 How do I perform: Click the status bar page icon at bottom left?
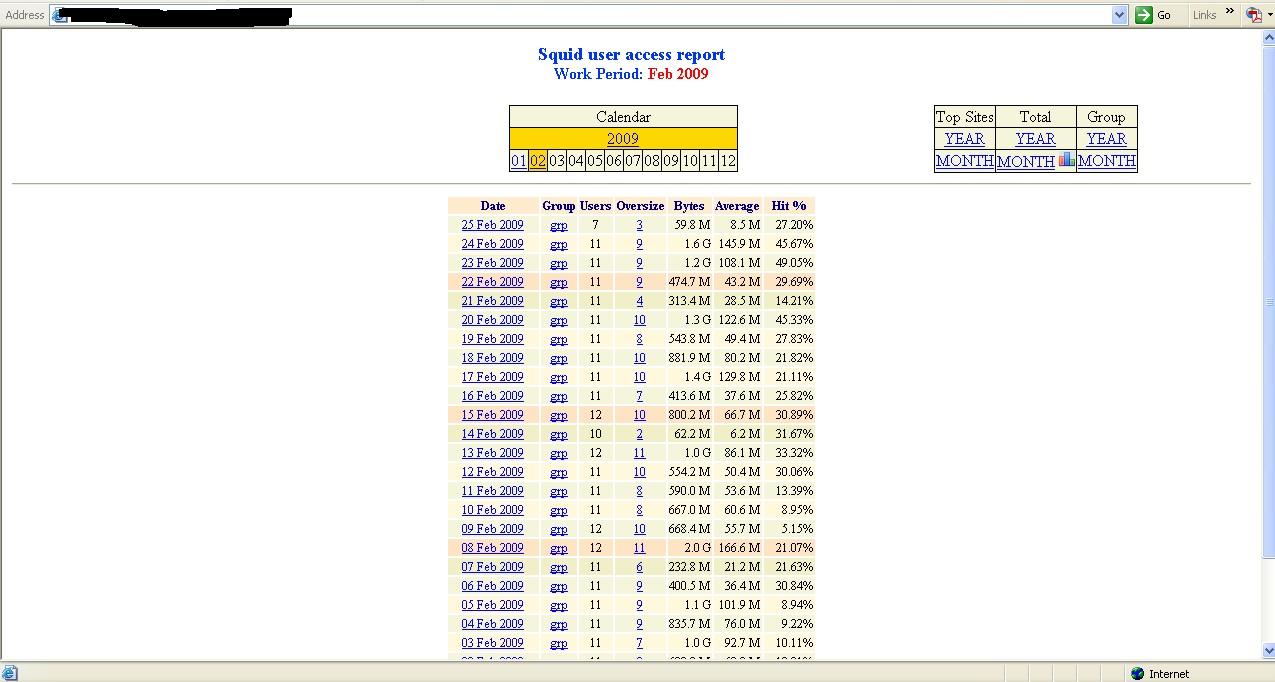[10, 673]
